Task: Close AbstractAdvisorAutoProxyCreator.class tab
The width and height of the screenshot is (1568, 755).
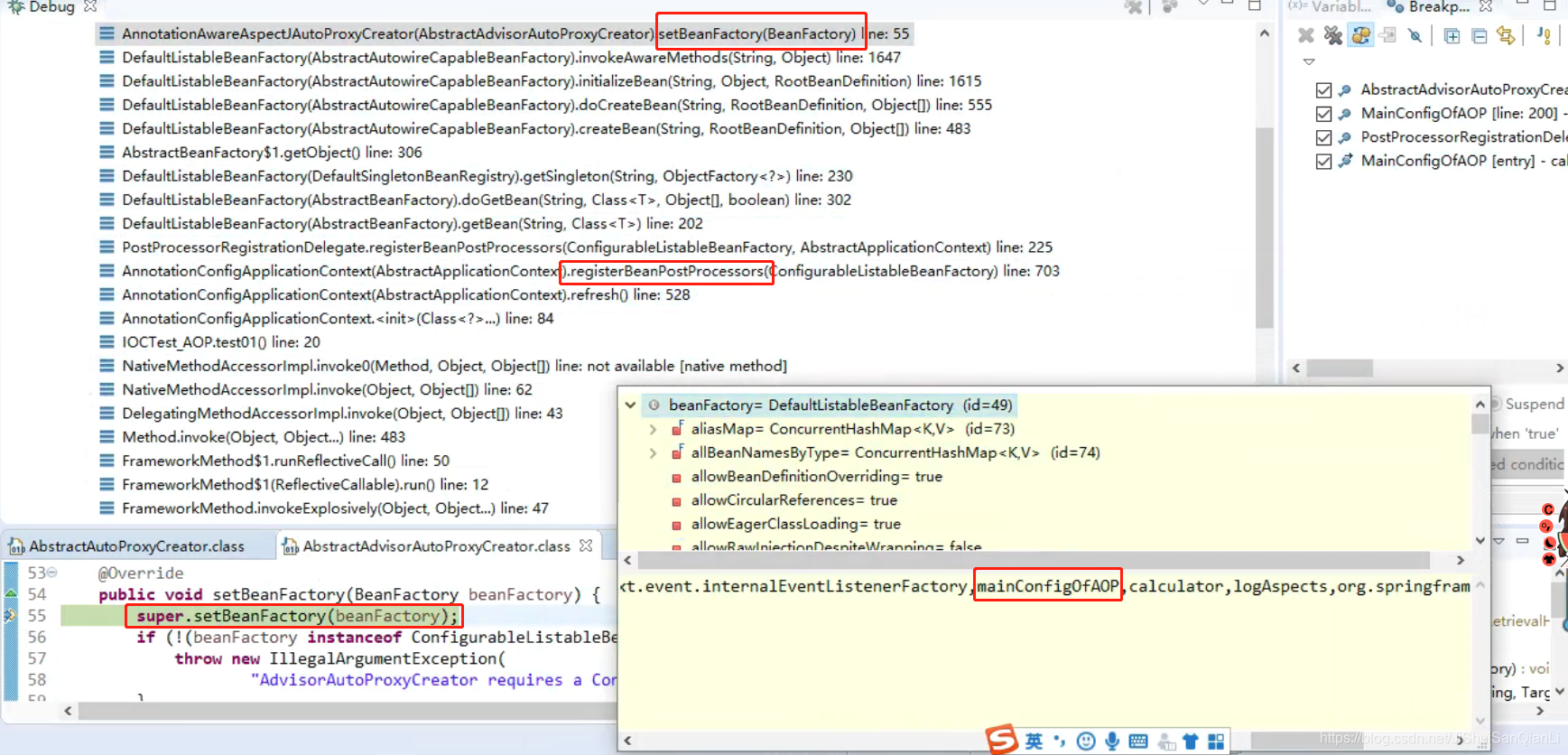Action: (x=586, y=545)
